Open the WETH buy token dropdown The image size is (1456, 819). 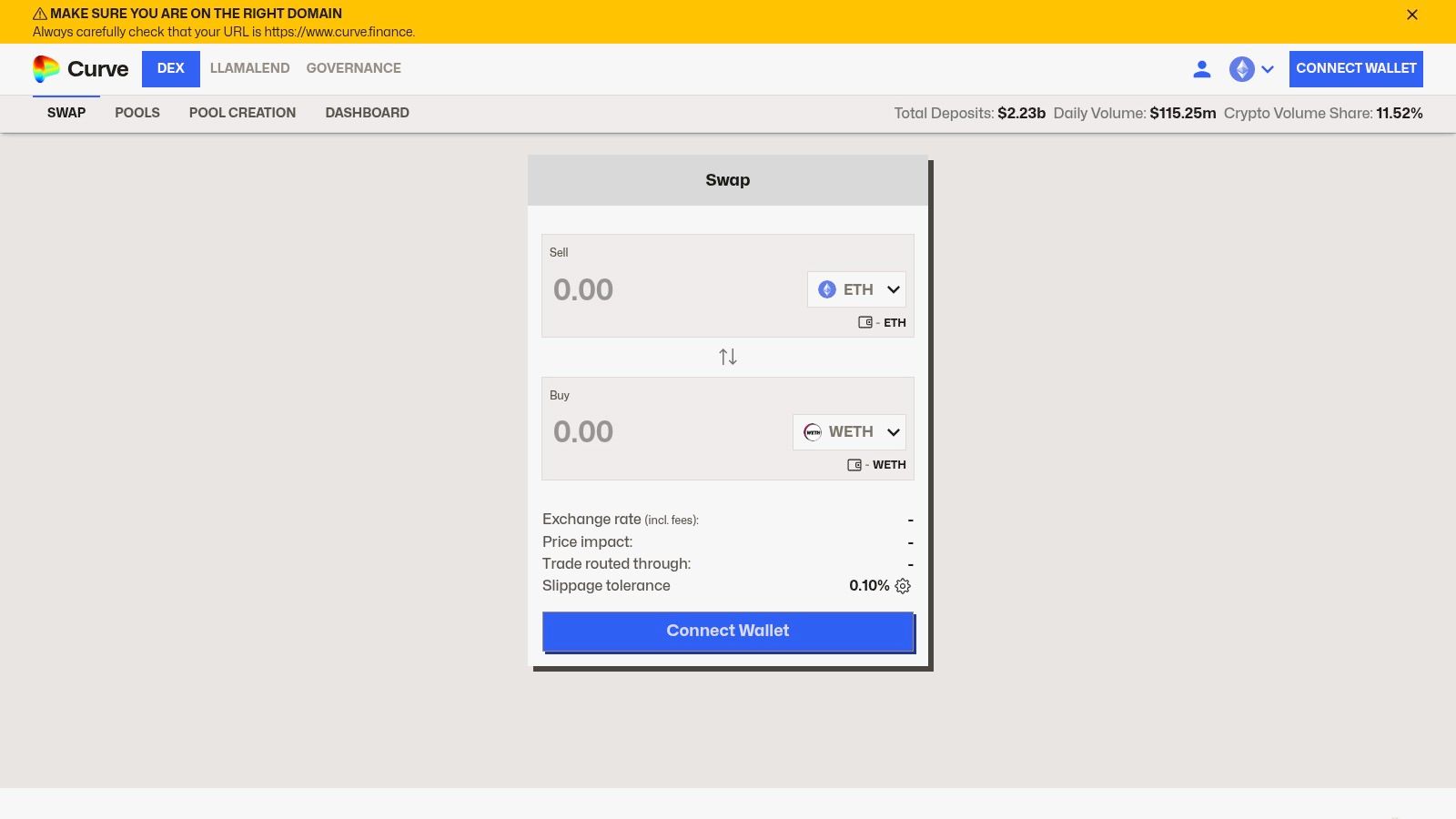tap(849, 432)
